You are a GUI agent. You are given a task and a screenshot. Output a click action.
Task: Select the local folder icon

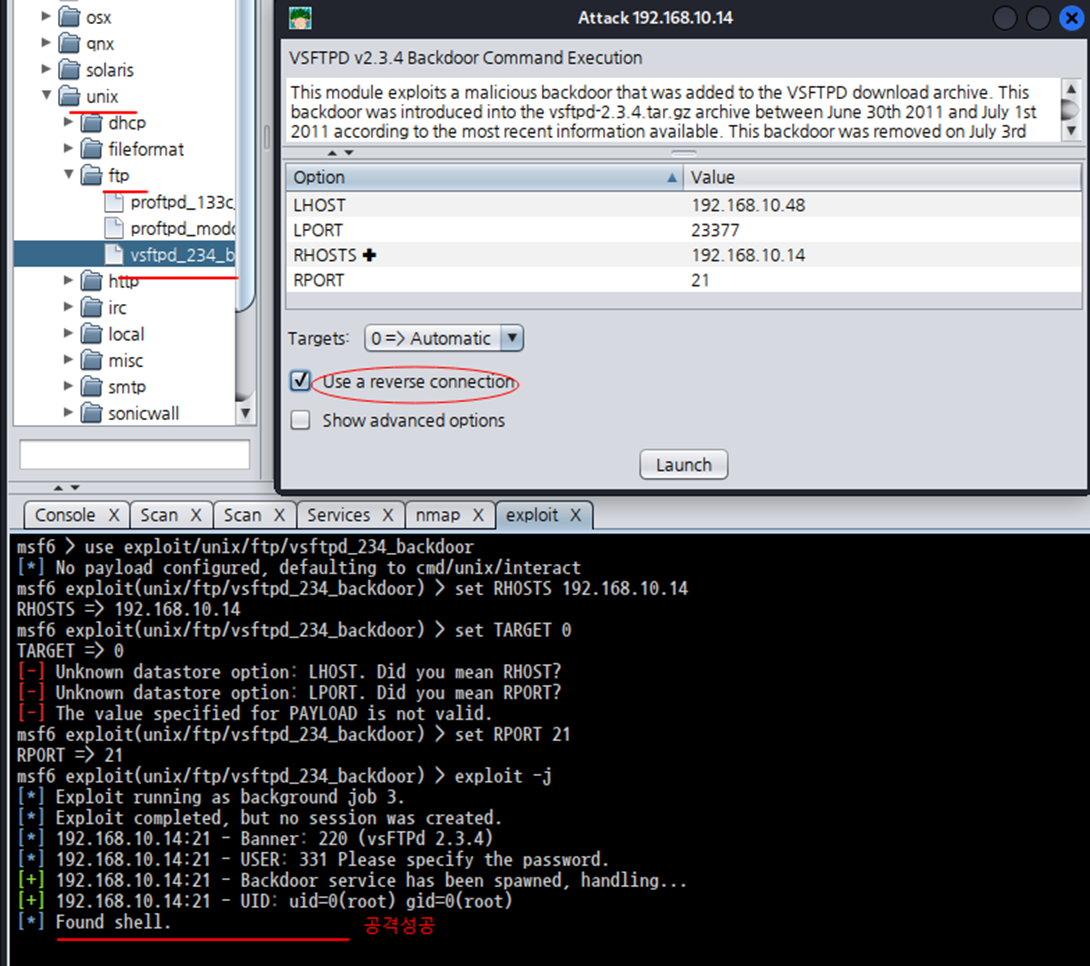click(91, 334)
